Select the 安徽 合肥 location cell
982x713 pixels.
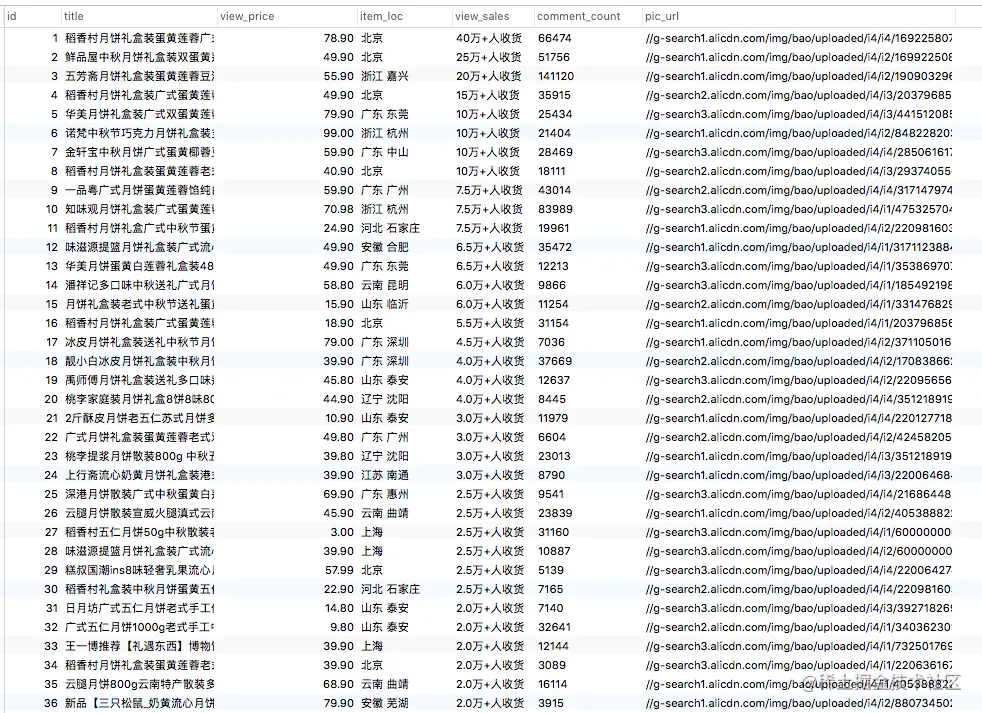point(385,247)
